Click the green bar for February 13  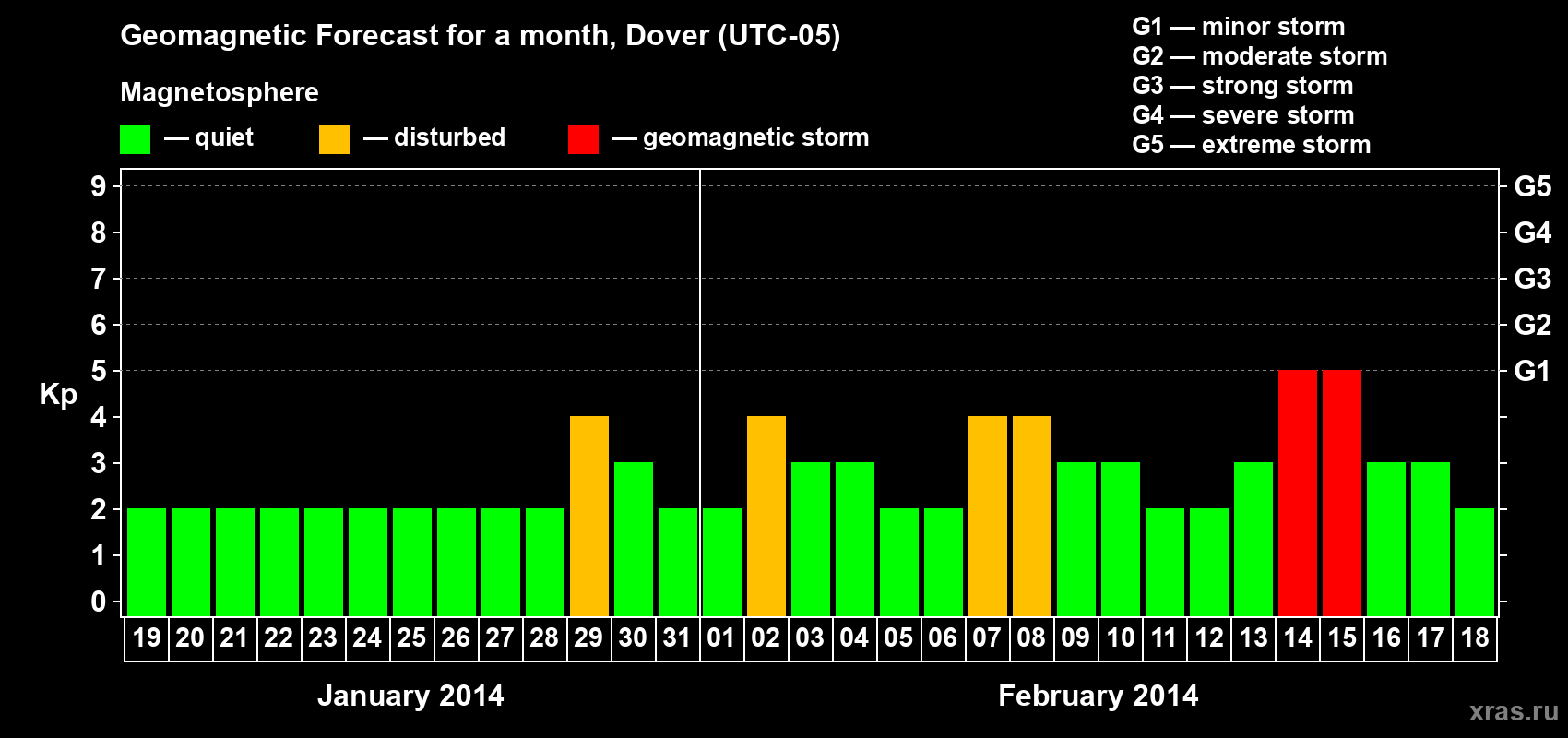pyautogui.click(x=1253, y=540)
